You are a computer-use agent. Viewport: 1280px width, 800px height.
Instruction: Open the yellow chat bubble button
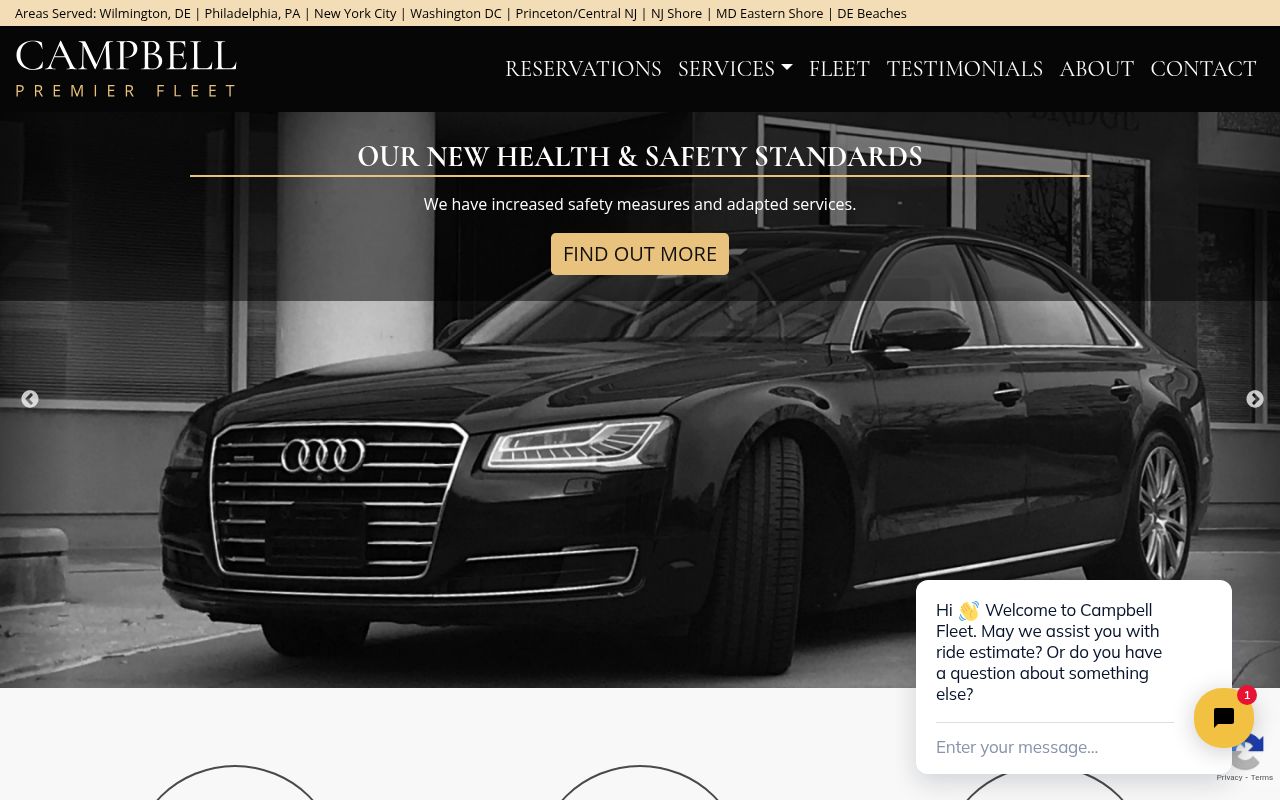[x=1223, y=718]
